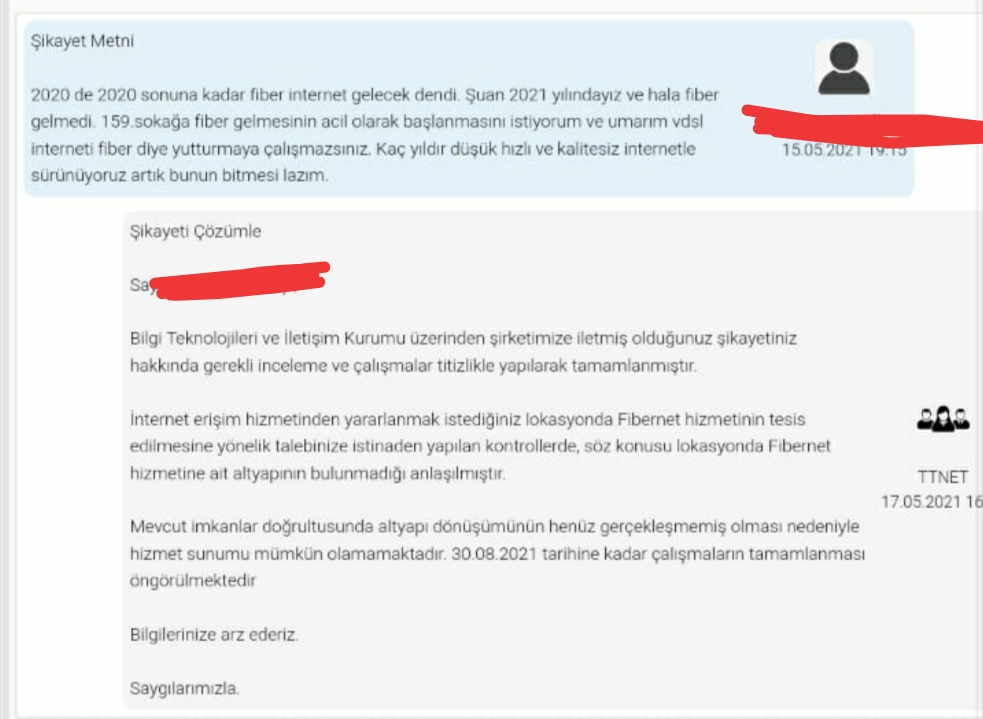Click the TTNET support team icon
The height and width of the screenshot is (719, 983).
click(x=943, y=419)
